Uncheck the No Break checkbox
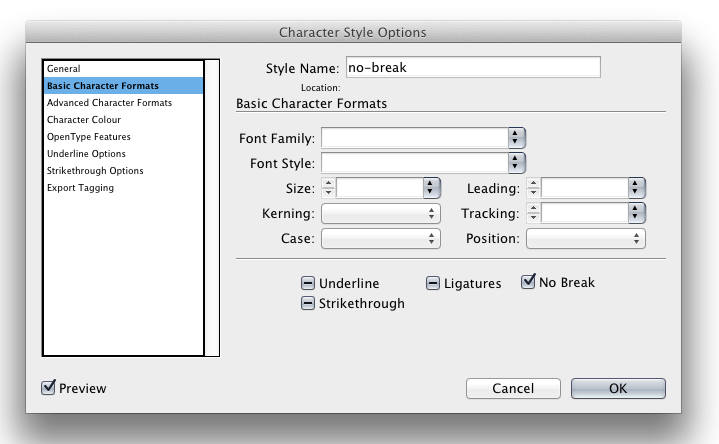Image resolution: width=719 pixels, height=444 pixels. tap(528, 283)
